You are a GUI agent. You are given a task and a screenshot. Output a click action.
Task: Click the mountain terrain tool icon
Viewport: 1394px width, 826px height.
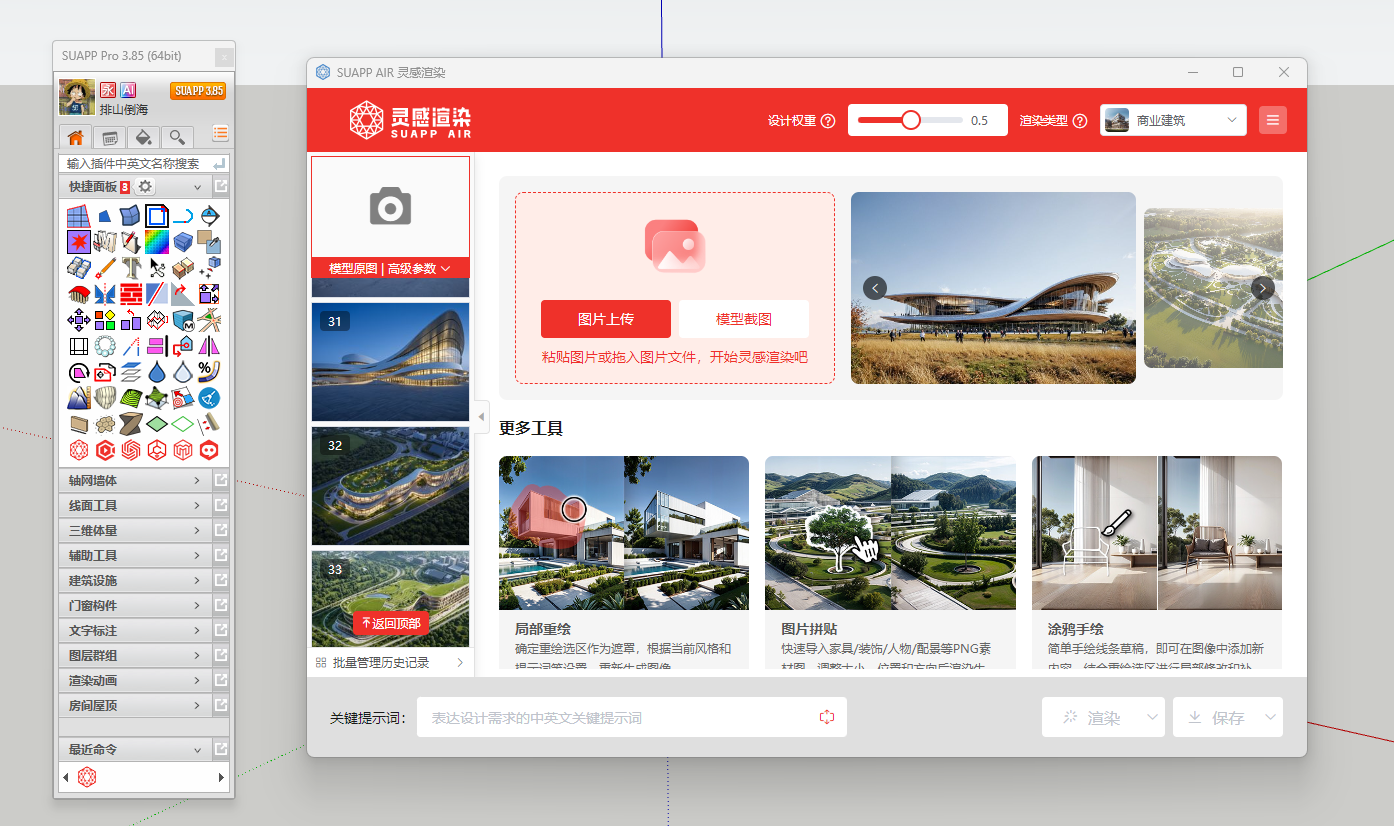pos(79,399)
